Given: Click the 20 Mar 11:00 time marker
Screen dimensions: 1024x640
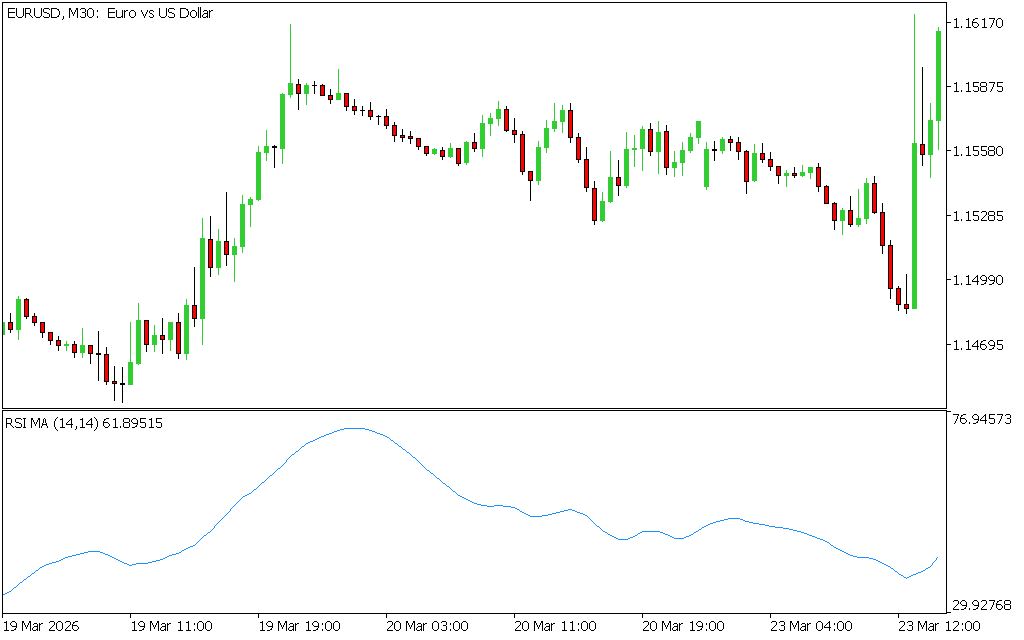Looking at the screenshot, I should tap(555, 626).
